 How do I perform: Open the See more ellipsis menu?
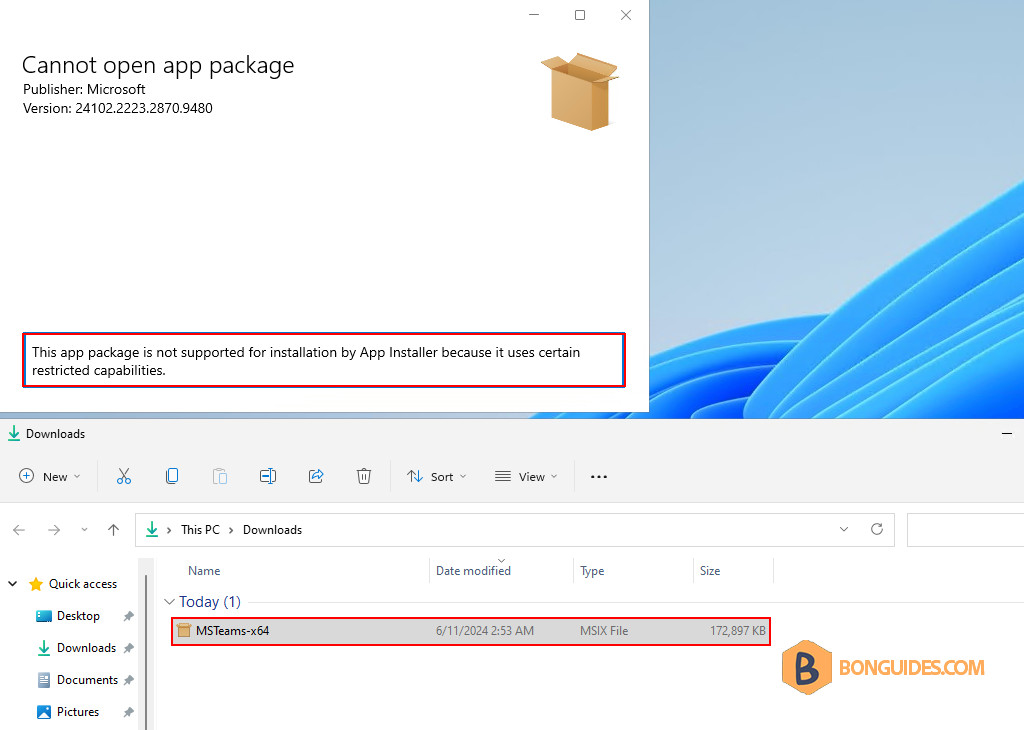click(x=599, y=477)
